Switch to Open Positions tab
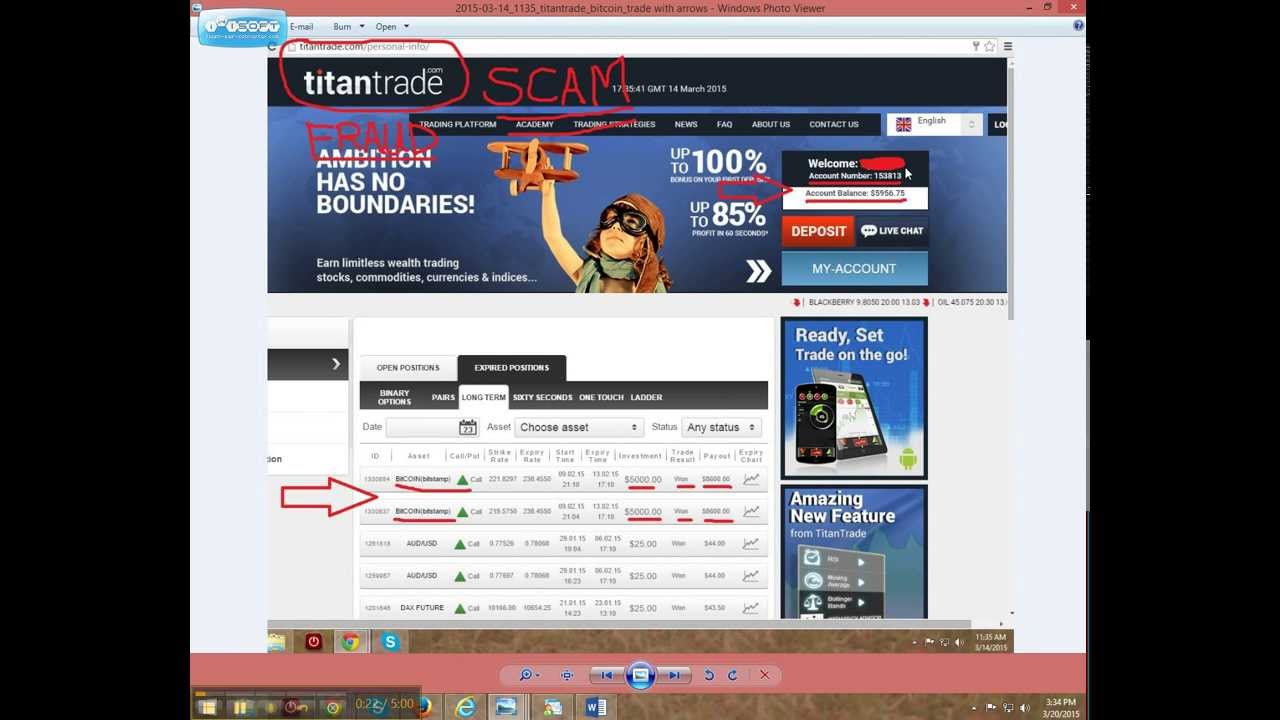The width and height of the screenshot is (1280, 720). 408,367
